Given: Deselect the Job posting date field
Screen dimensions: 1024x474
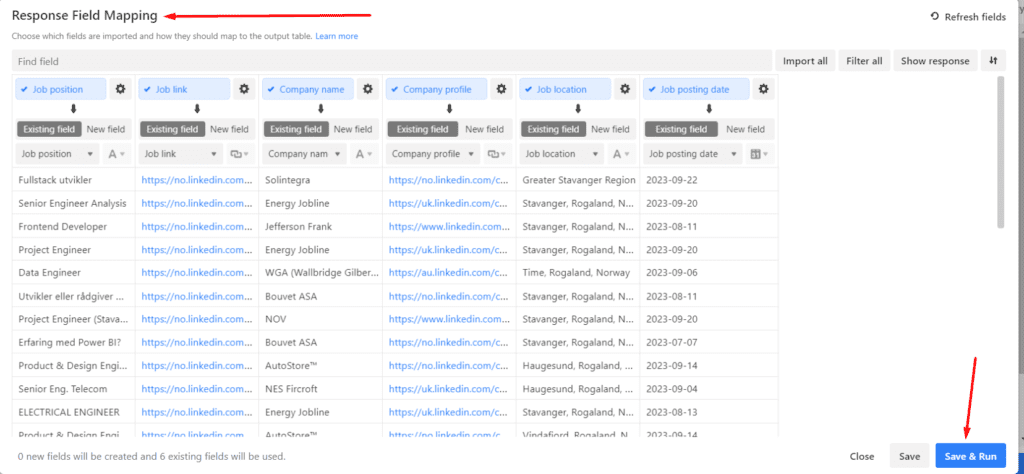Looking at the screenshot, I should [654, 89].
